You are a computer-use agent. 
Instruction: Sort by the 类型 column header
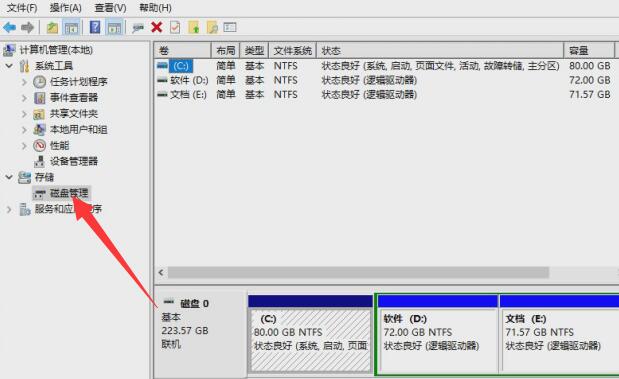click(254, 51)
